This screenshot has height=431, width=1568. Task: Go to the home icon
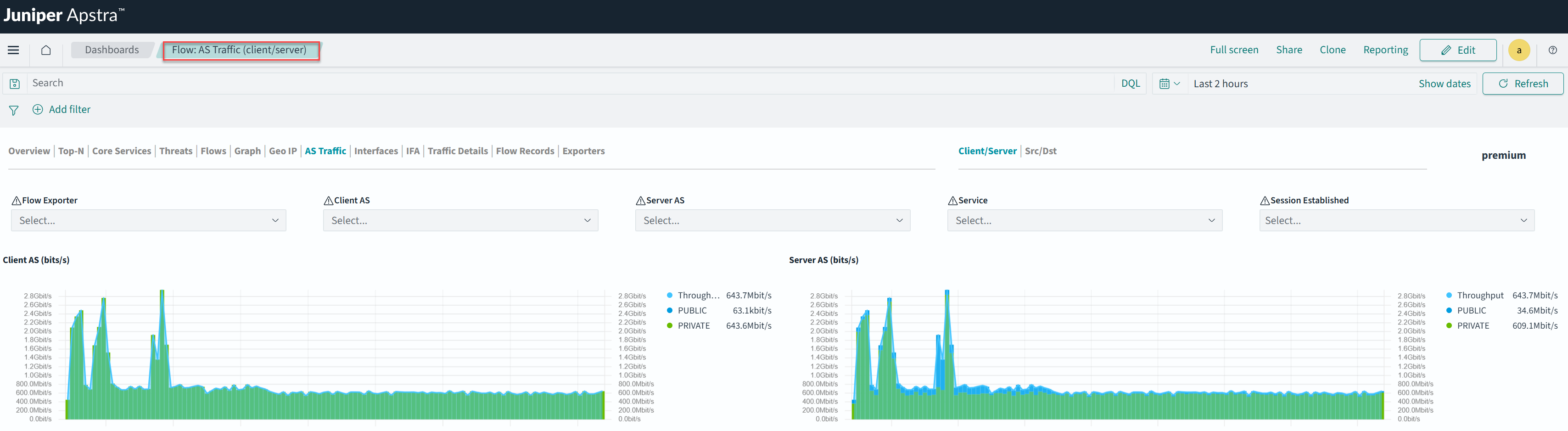click(45, 50)
